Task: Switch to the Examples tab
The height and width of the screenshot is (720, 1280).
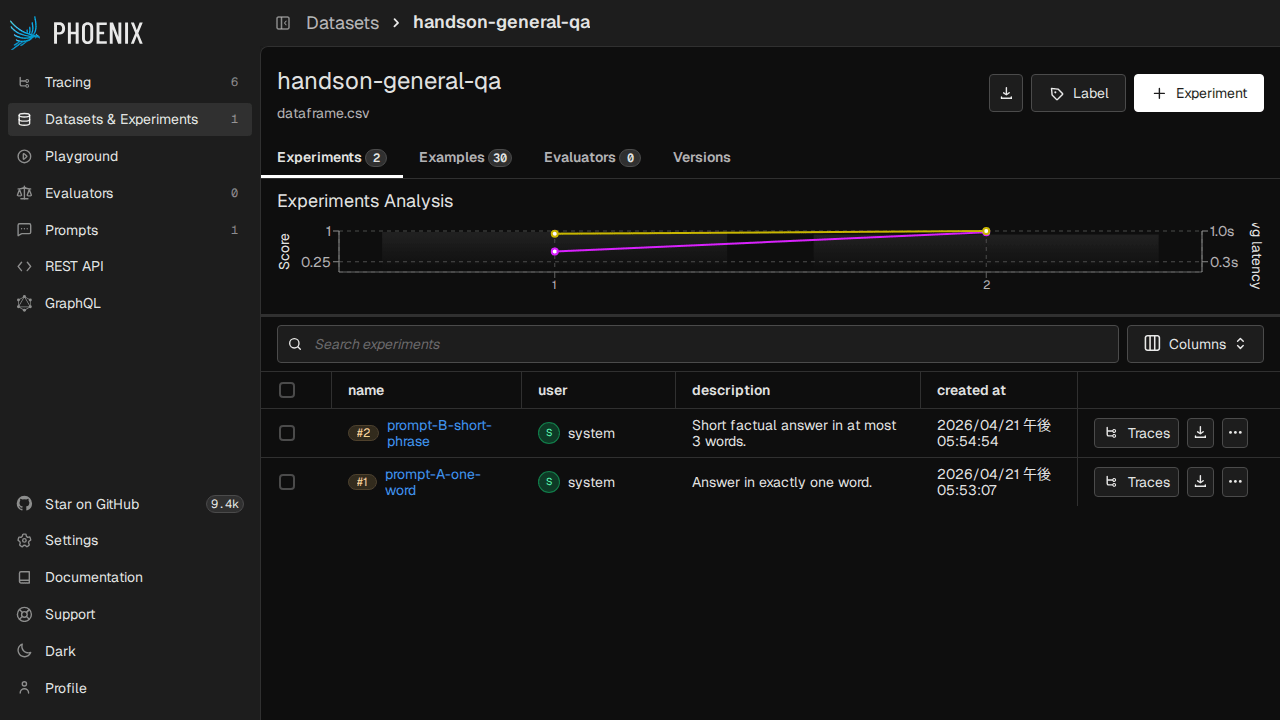Action: point(464,157)
